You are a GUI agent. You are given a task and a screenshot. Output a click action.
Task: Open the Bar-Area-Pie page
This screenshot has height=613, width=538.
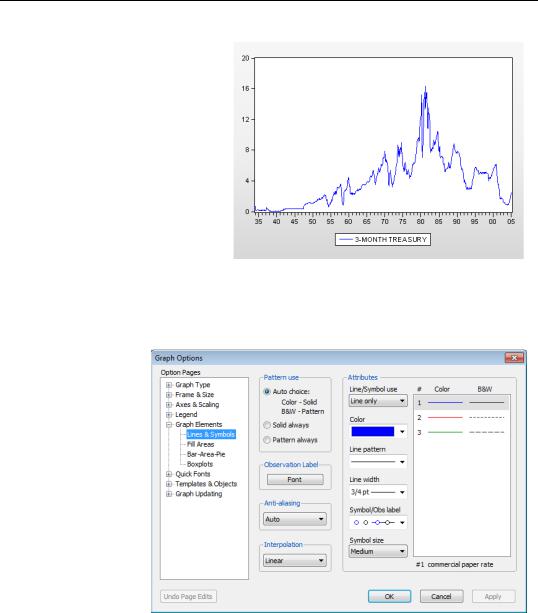(x=206, y=454)
